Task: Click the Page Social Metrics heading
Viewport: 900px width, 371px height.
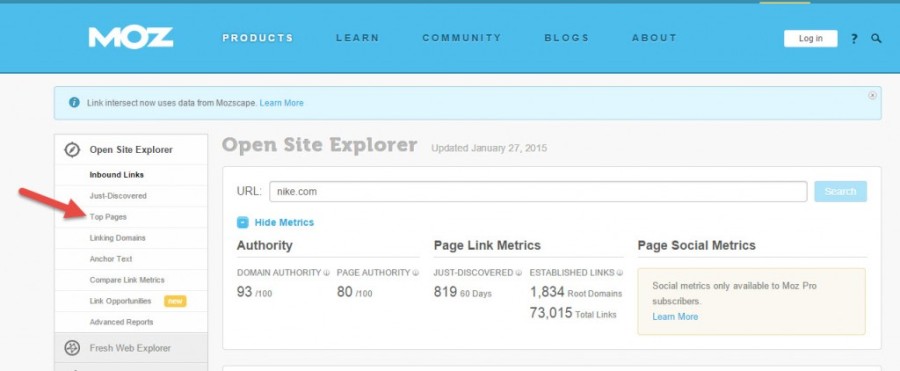Action: coord(696,246)
